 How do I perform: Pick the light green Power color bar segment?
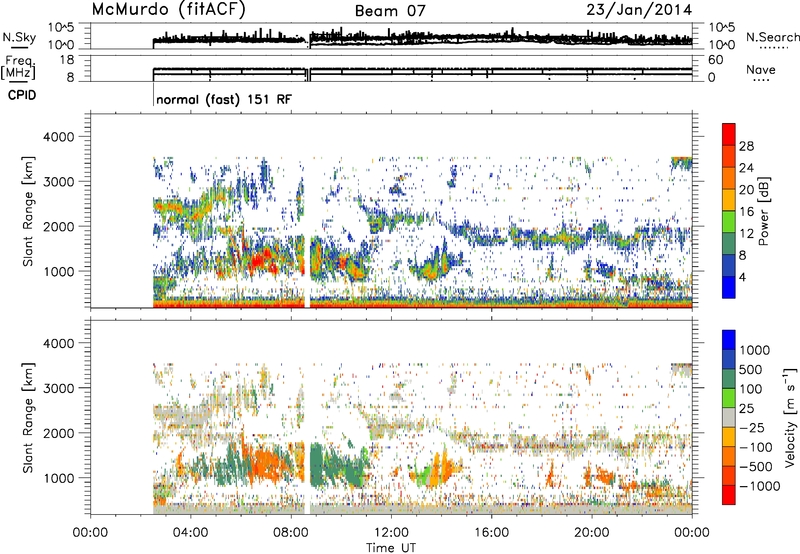(729, 221)
